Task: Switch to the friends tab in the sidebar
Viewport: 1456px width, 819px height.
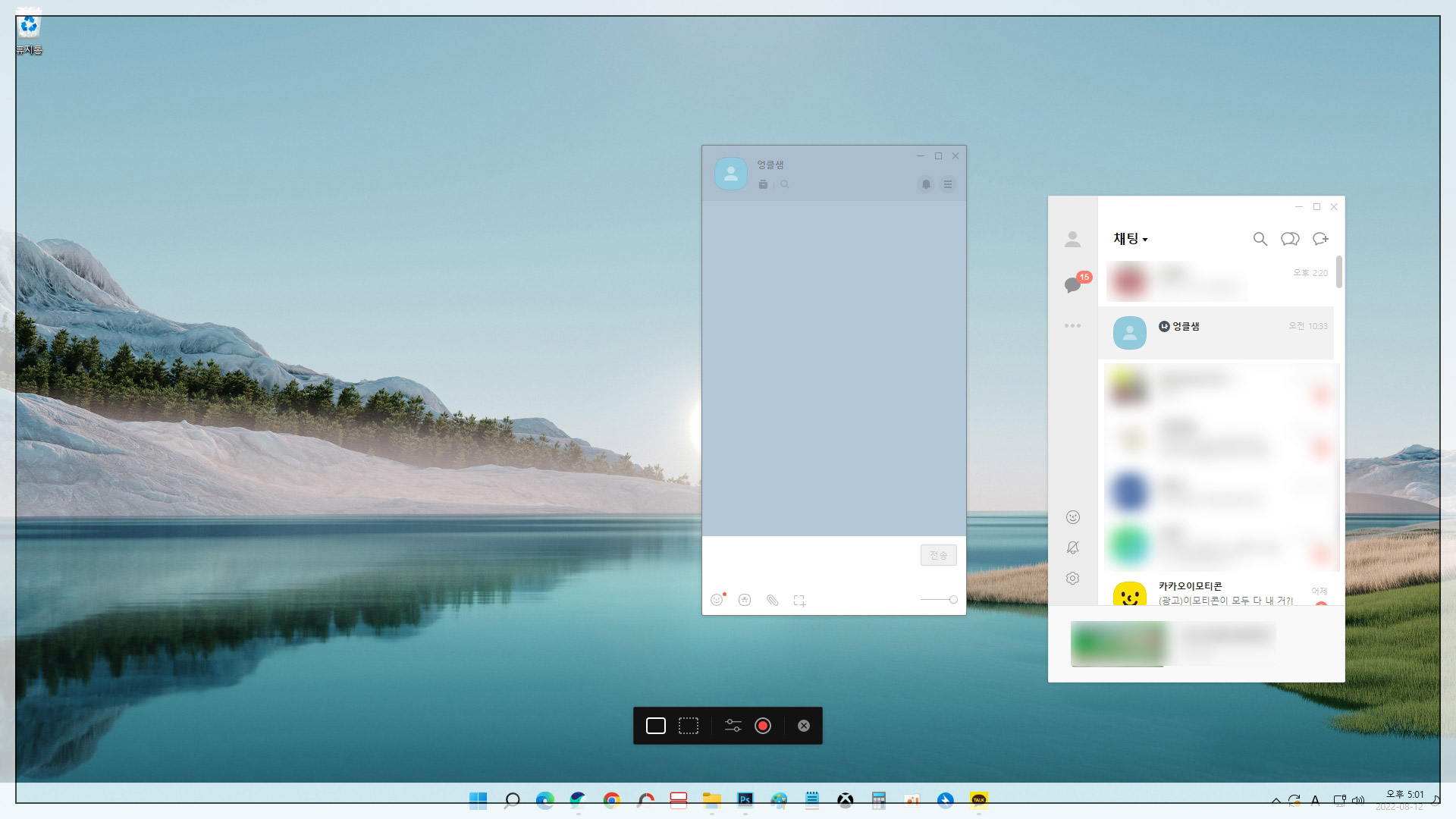Action: point(1072,240)
